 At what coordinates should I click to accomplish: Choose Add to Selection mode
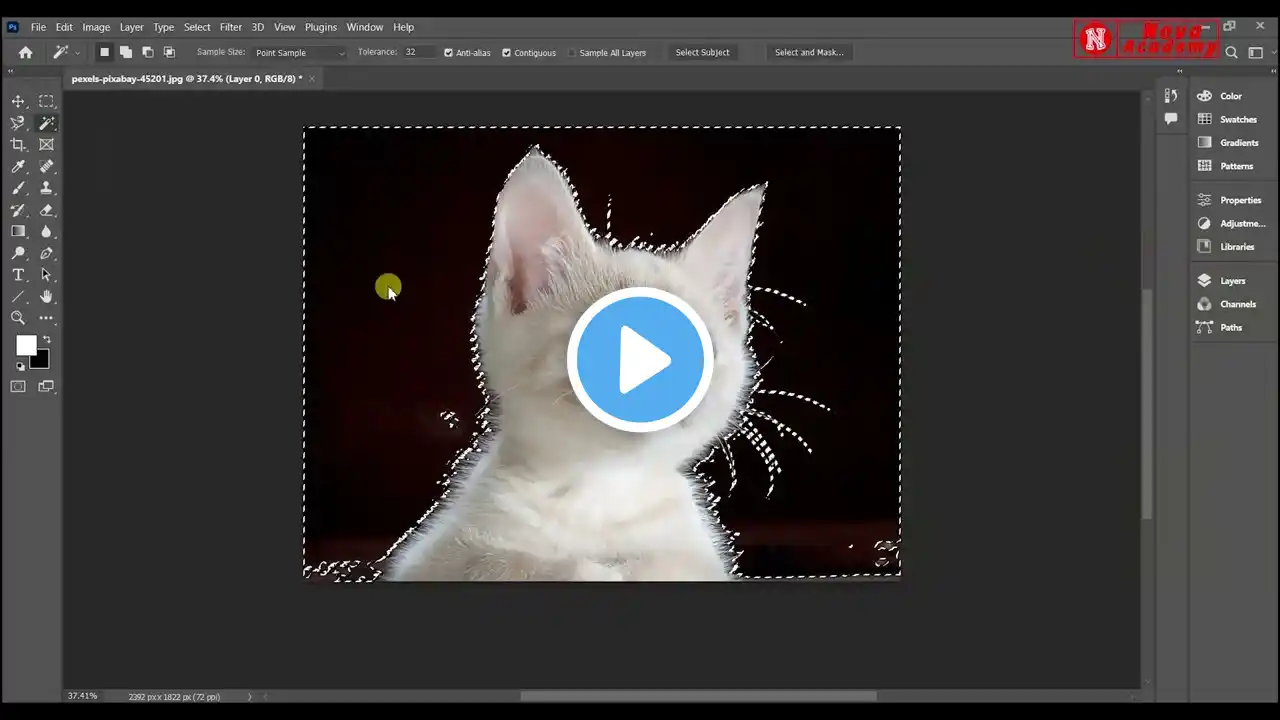pos(126,52)
